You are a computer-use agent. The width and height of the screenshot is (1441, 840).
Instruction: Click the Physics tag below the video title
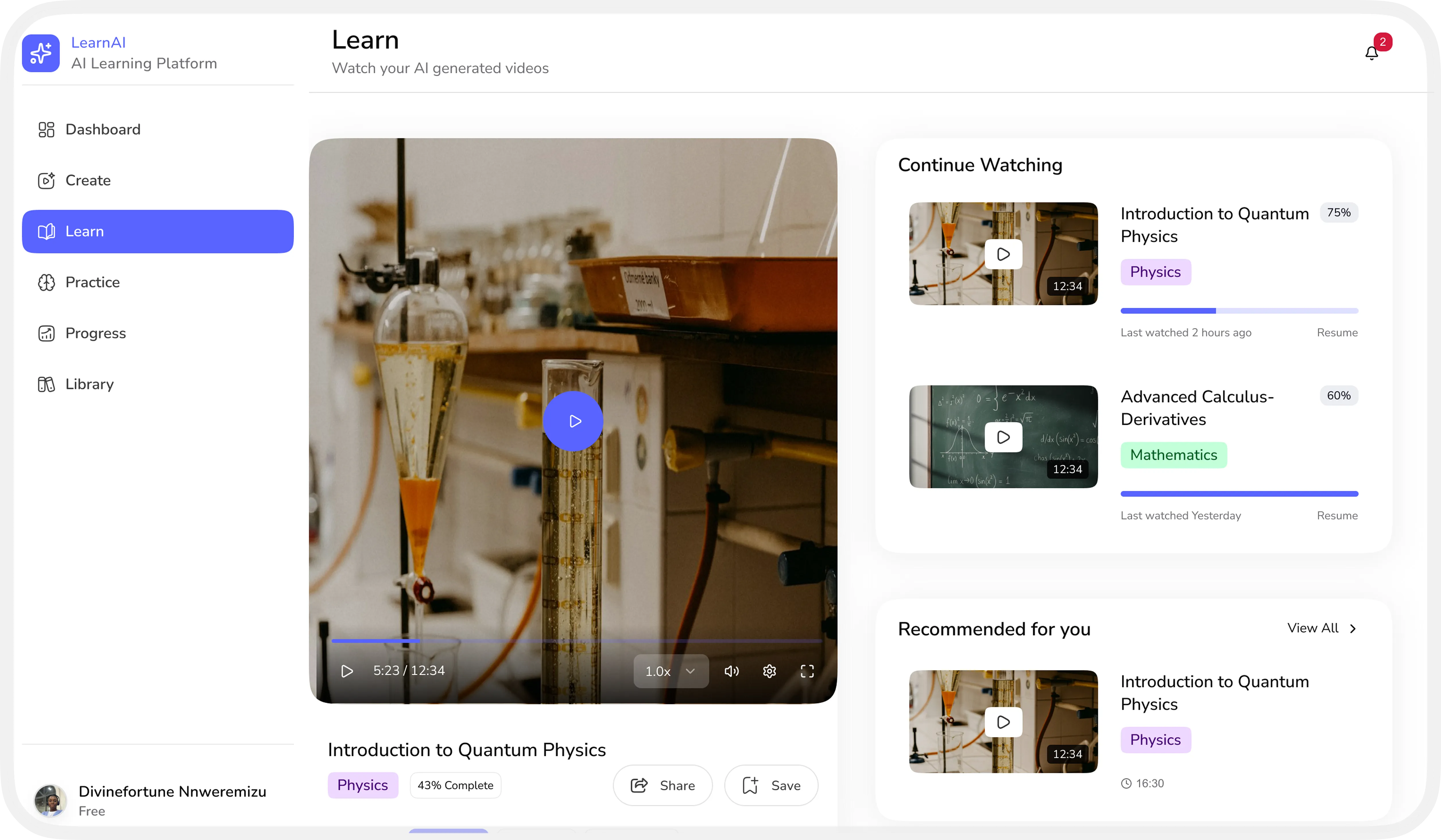pyautogui.click(x=363, y=785)
